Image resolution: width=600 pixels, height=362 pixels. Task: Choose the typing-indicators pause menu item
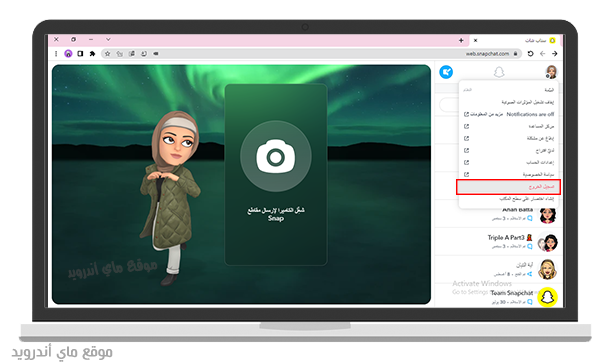[x=508, y=102]
